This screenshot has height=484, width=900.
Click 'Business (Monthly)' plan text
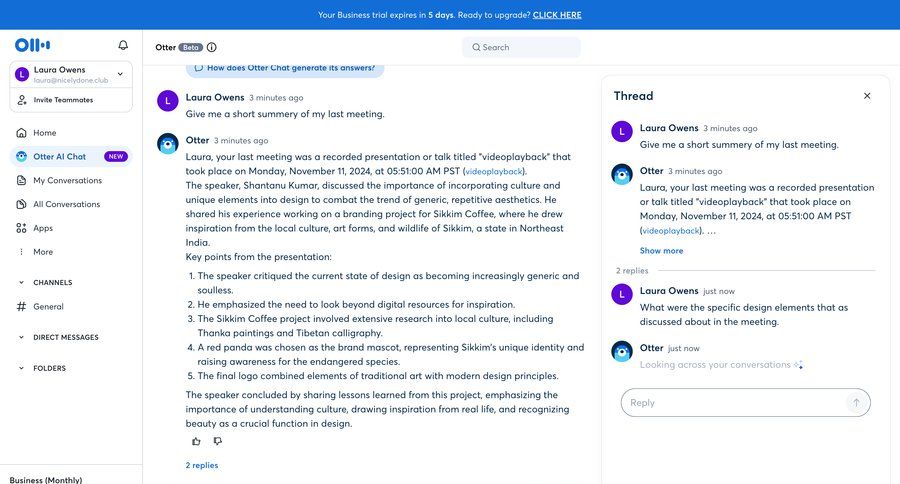click(x=46, y=480)
